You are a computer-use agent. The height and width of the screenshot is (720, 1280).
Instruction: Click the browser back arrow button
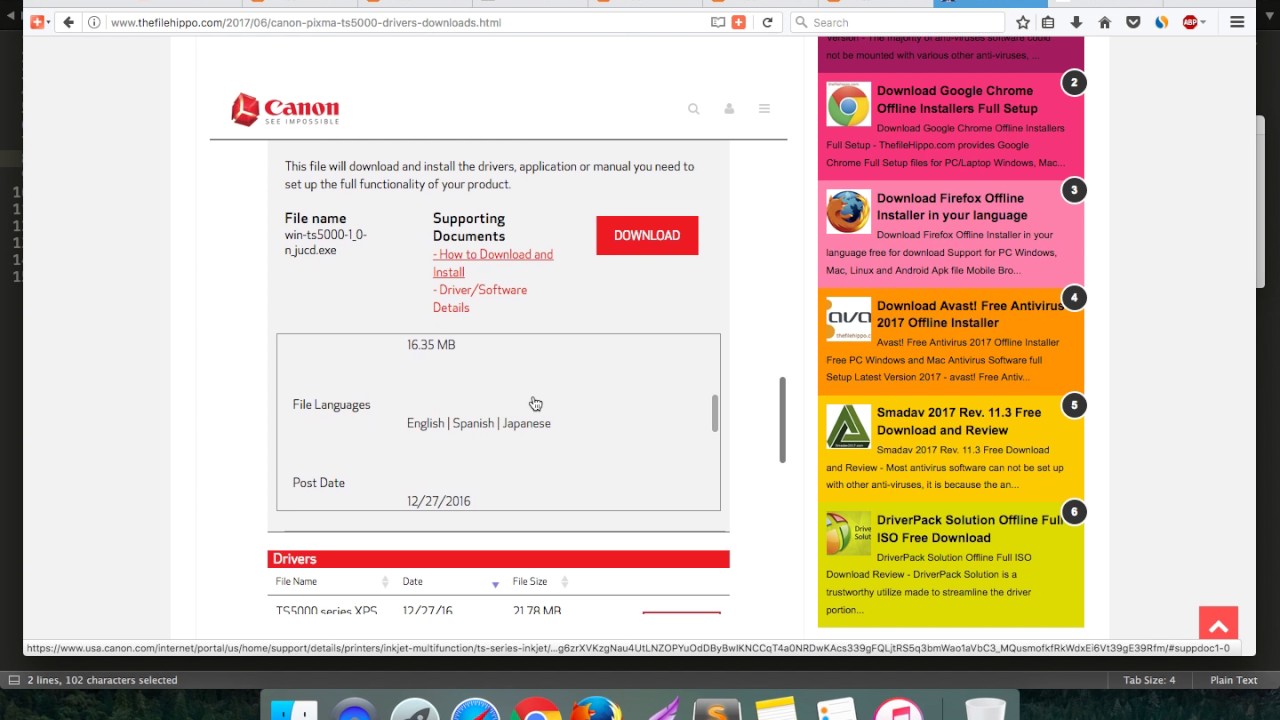point(68,22)
